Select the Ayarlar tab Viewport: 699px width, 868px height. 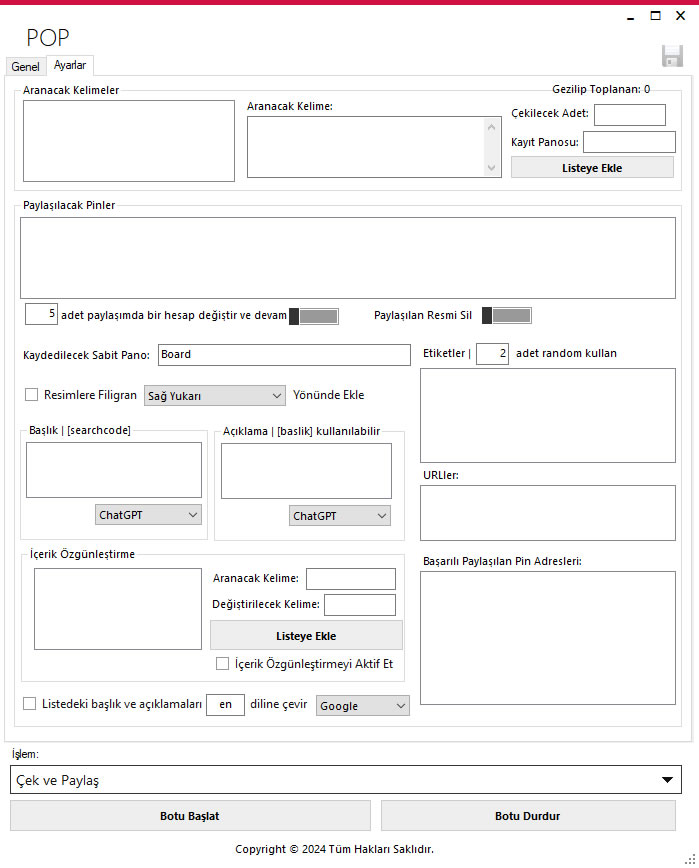coord(70,65)
